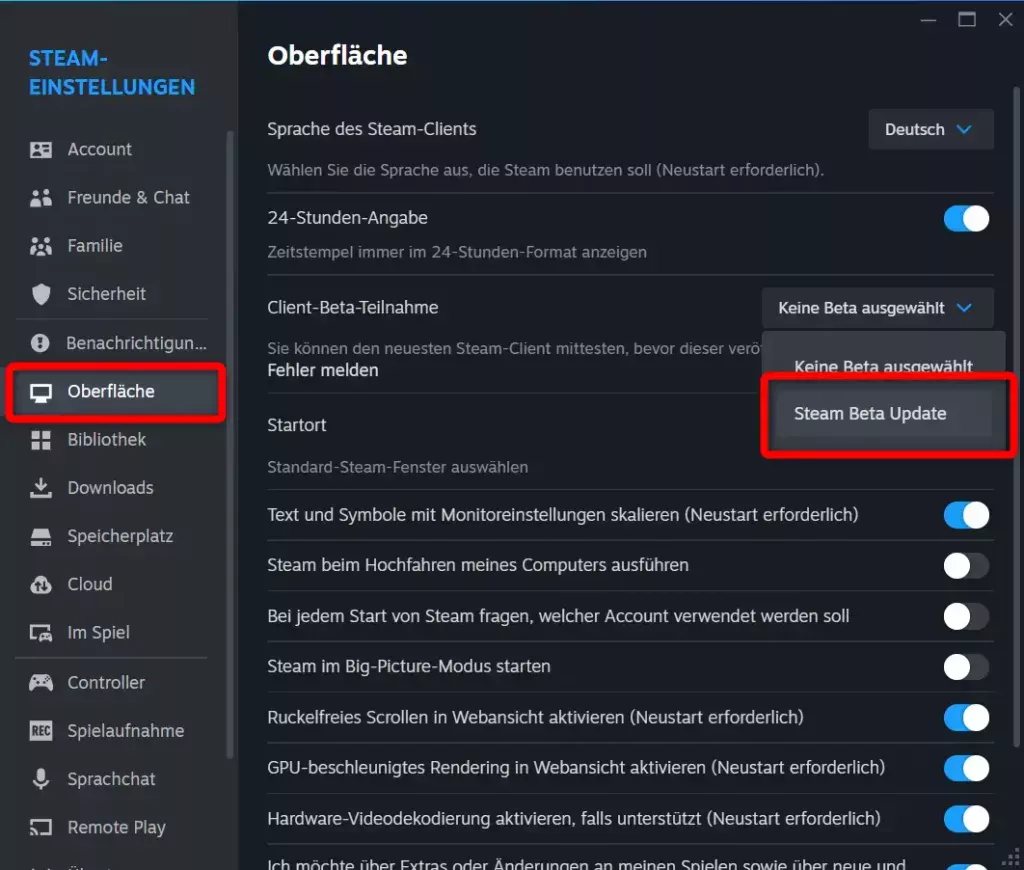Image resolution: width=1024 pixels, height=870 pixels.
Task: Open Freunde & Chat people icon
Action: click(41, 198)
